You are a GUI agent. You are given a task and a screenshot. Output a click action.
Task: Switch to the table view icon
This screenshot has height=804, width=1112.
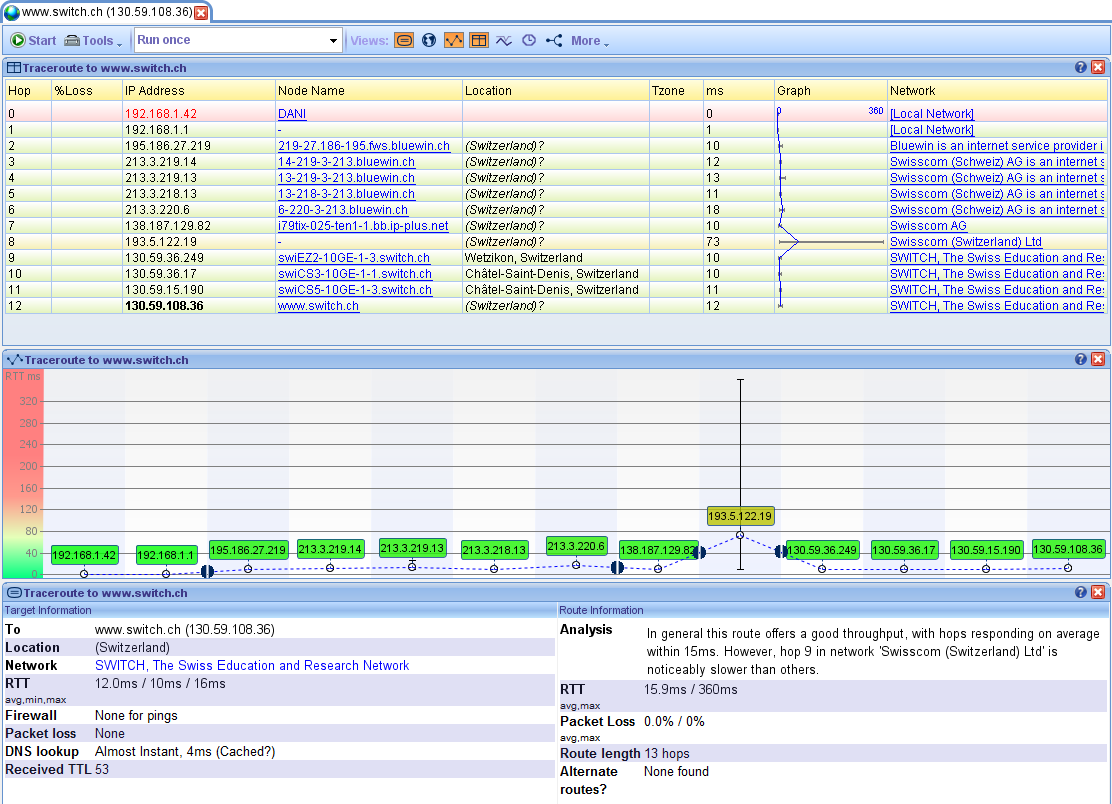tap(478, 40)
